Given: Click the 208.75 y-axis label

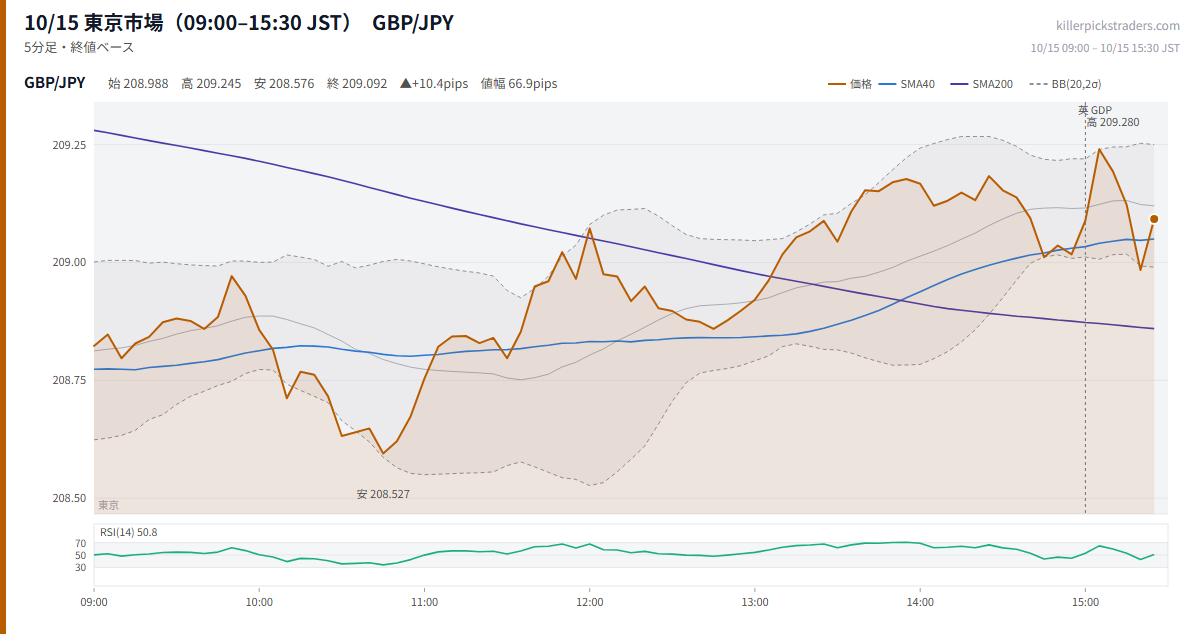Looking at the screenshot, I should click(69, 381).
